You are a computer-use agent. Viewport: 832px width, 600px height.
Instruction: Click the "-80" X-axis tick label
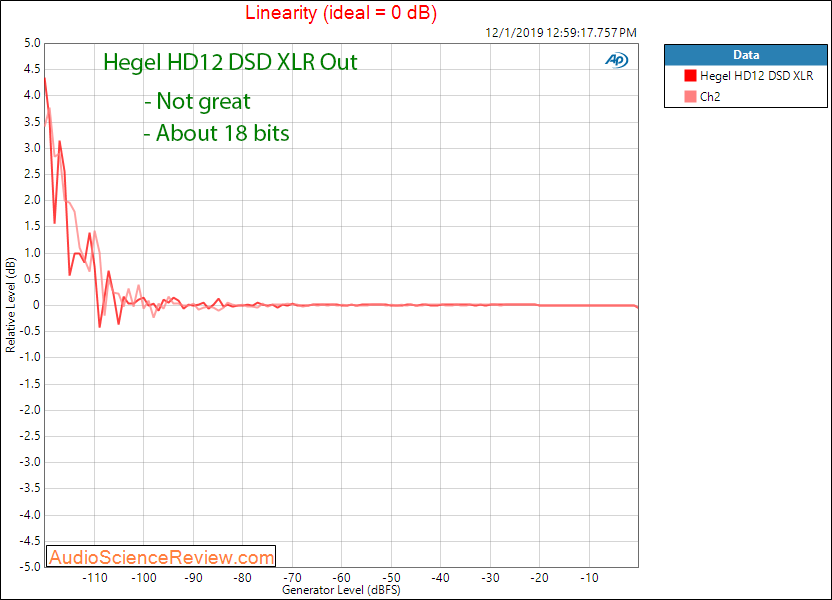[242, 578]
